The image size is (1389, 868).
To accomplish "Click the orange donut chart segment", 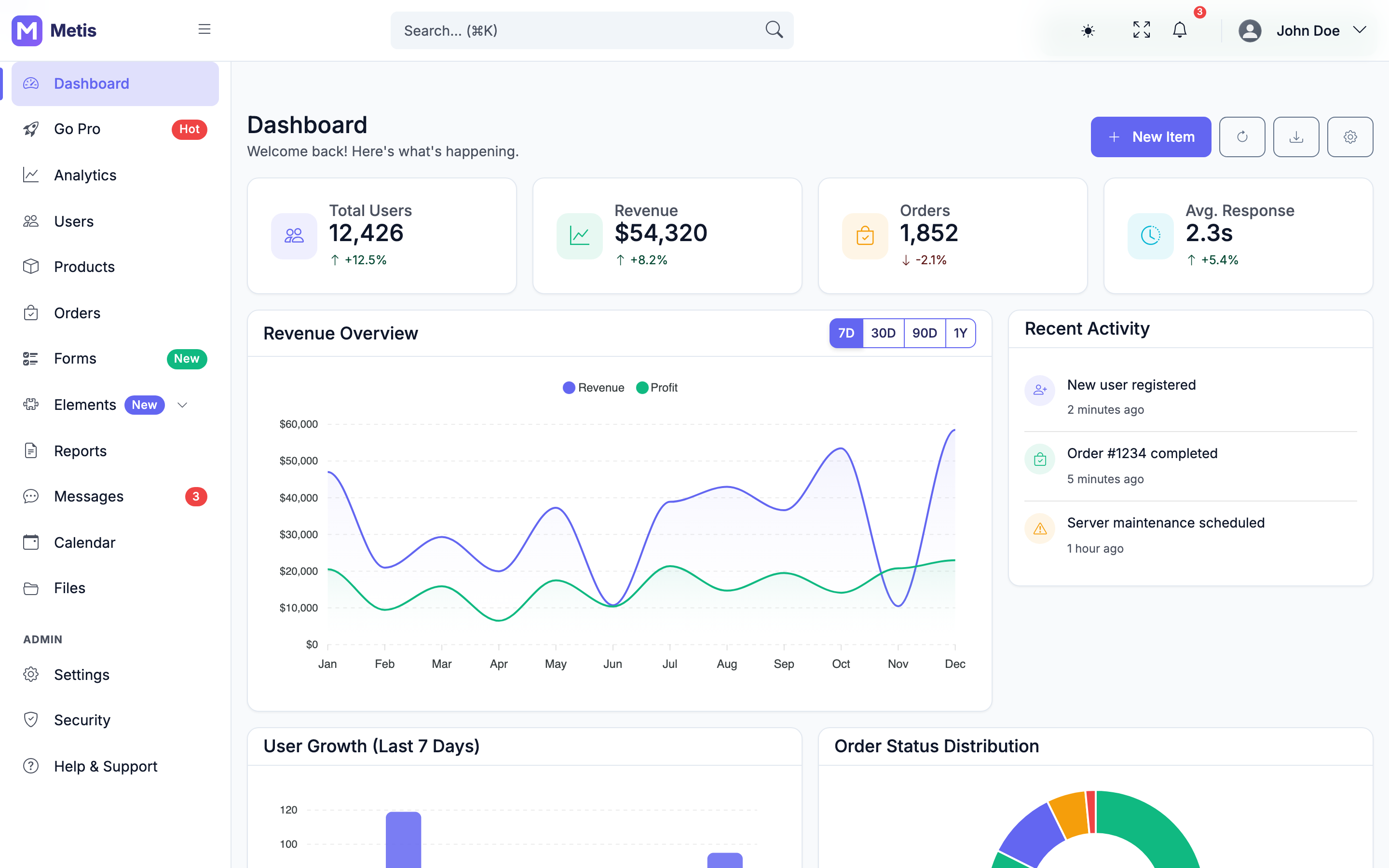I will click(x=1071, y=814).
